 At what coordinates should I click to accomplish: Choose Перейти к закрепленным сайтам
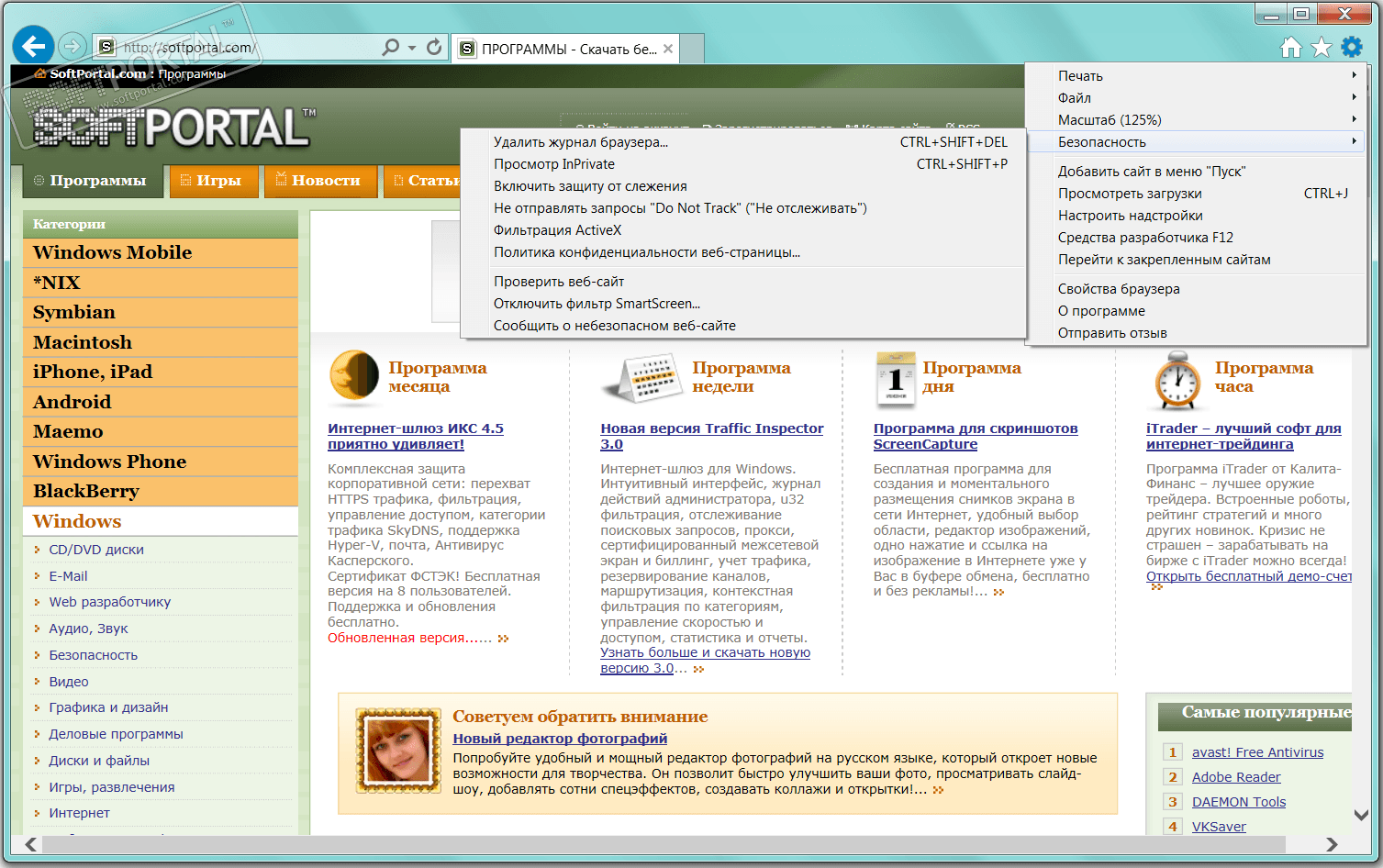[1197, 259]
